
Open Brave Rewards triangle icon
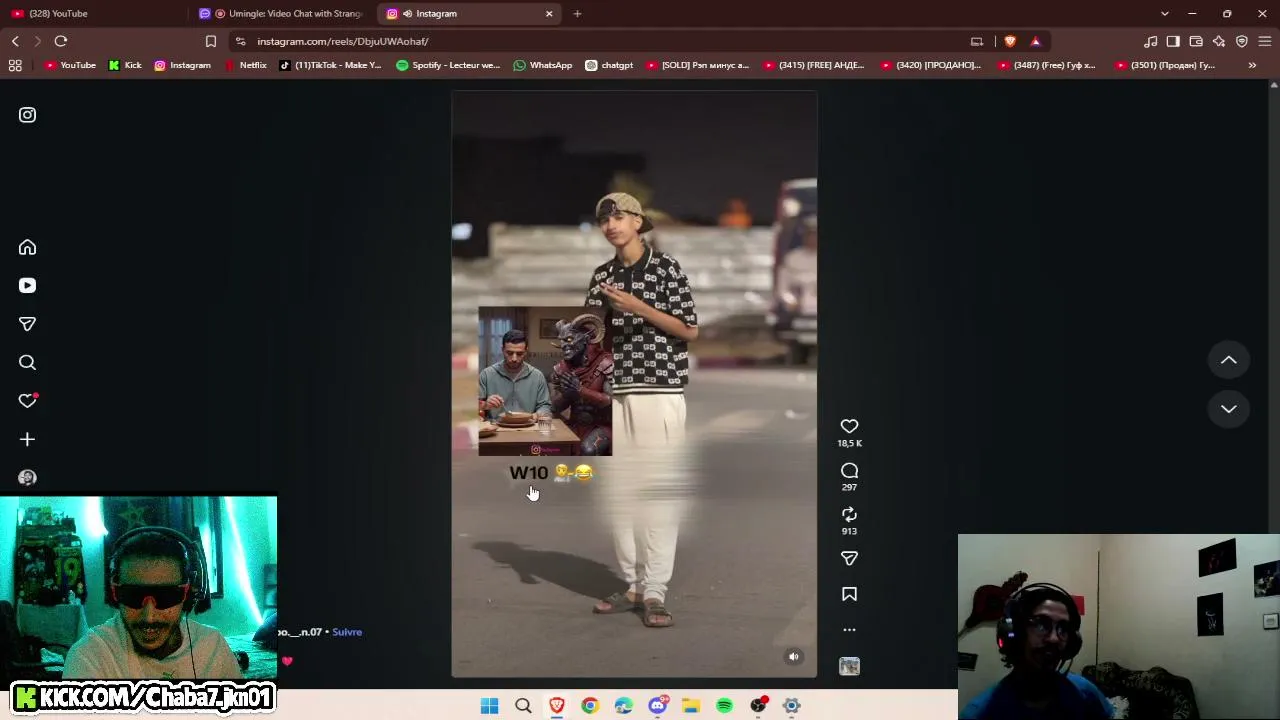(x=1035, y=41)
